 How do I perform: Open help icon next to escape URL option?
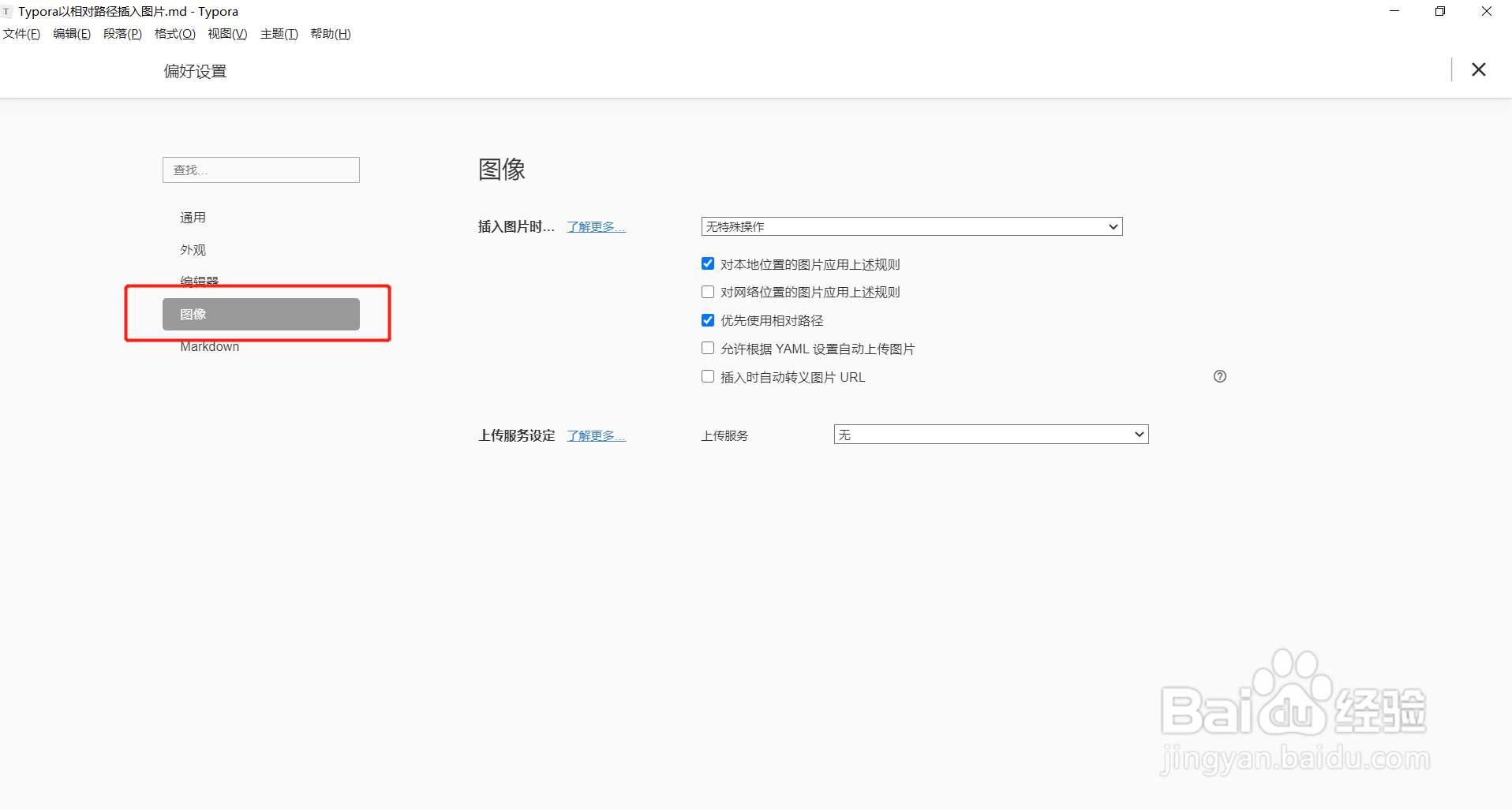(x=1220, y=376)
